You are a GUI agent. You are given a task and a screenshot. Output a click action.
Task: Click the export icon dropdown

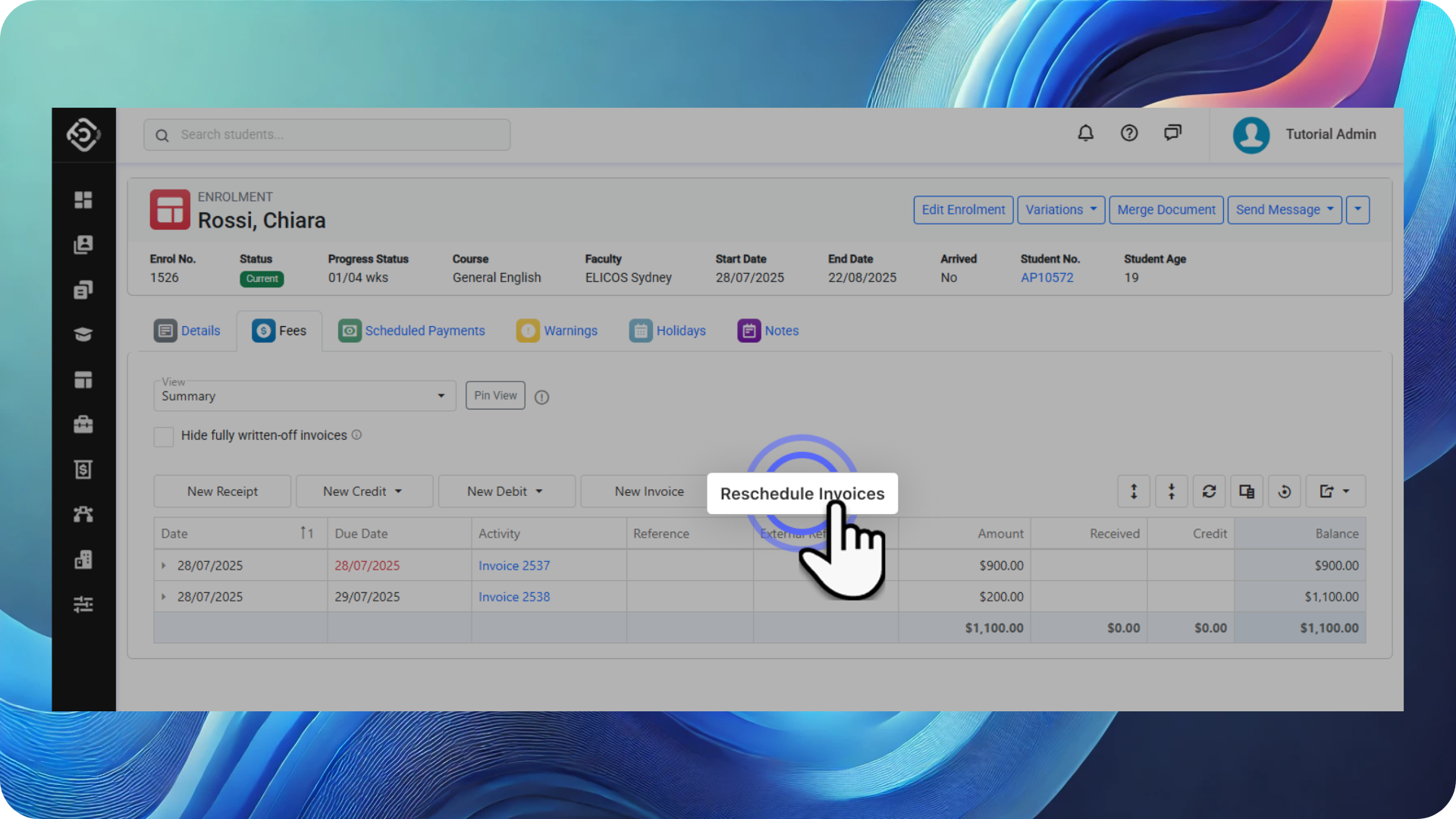(1334, 491)
